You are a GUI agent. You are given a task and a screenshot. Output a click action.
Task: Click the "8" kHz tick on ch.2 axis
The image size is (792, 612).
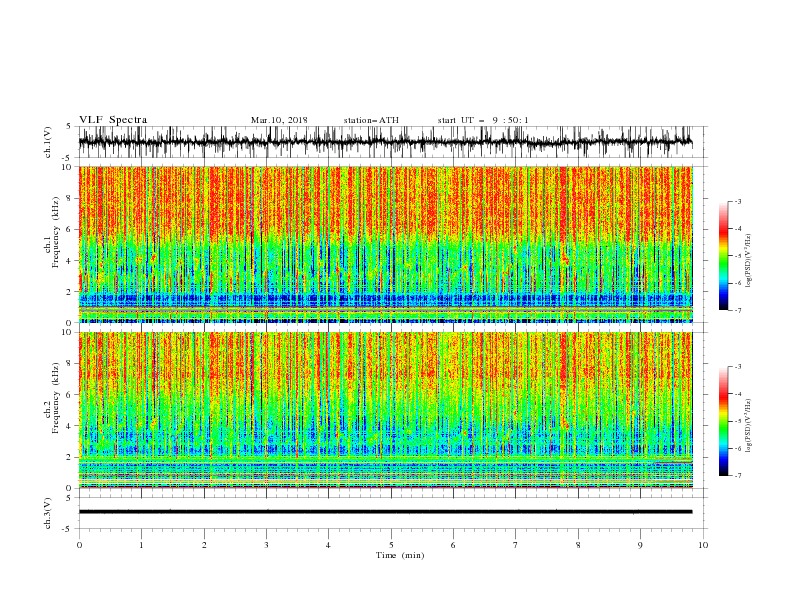click(x=71, y=364)
